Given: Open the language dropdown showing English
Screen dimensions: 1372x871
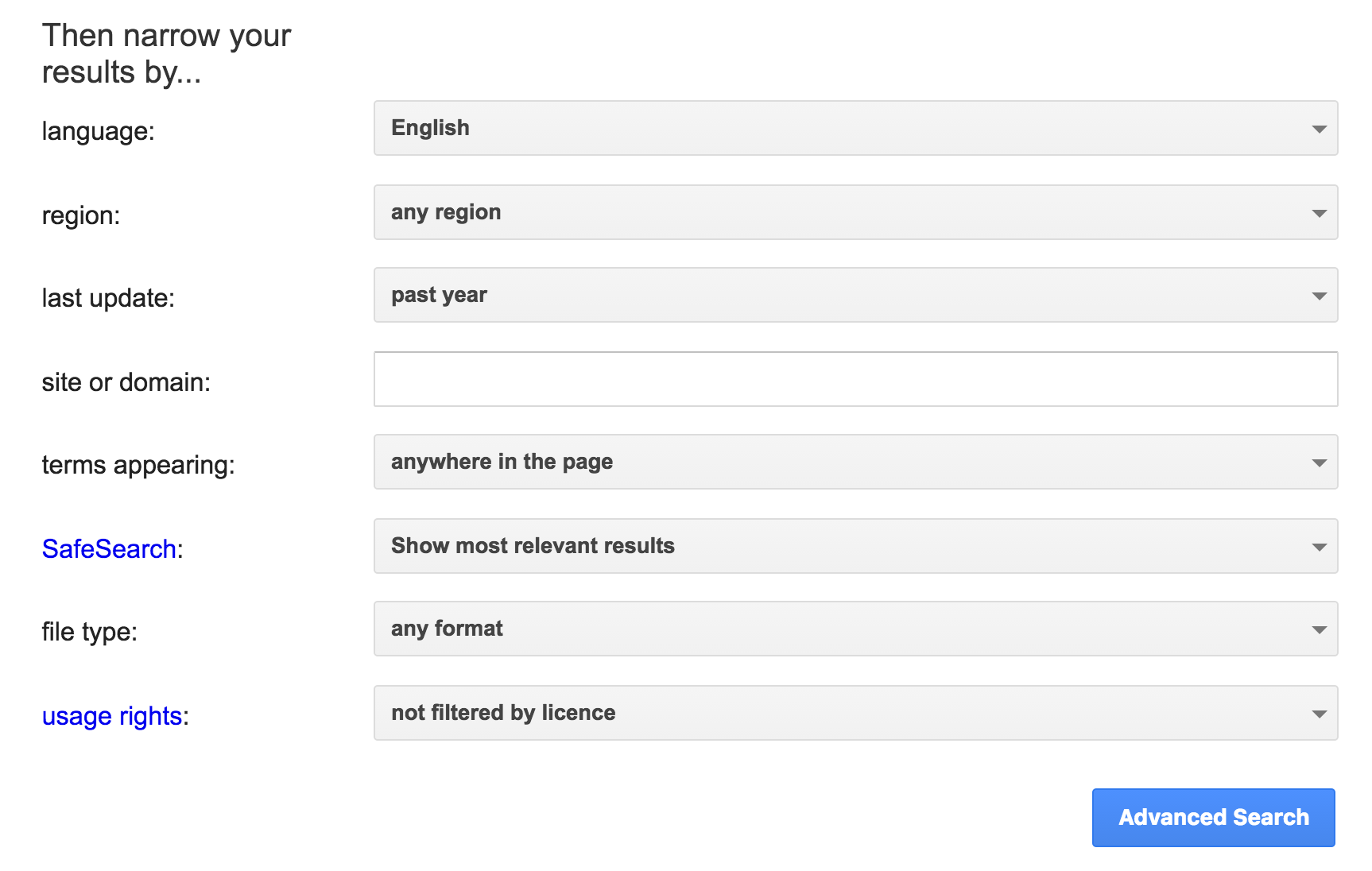Looking at the screenshot, I should tap(855, 128).
